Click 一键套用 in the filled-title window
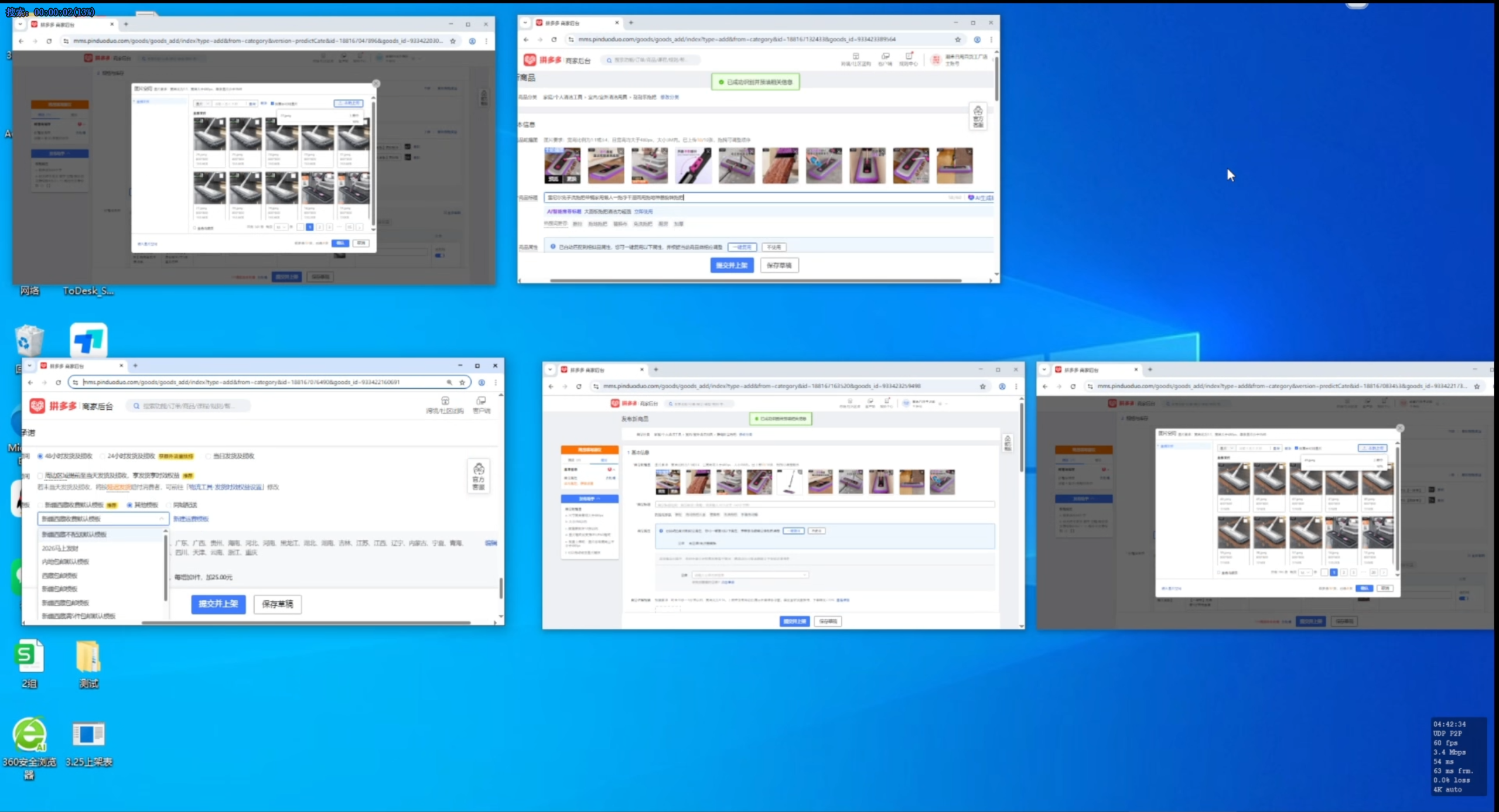This screenshot has height=812, width=1499. pos(742,247)
